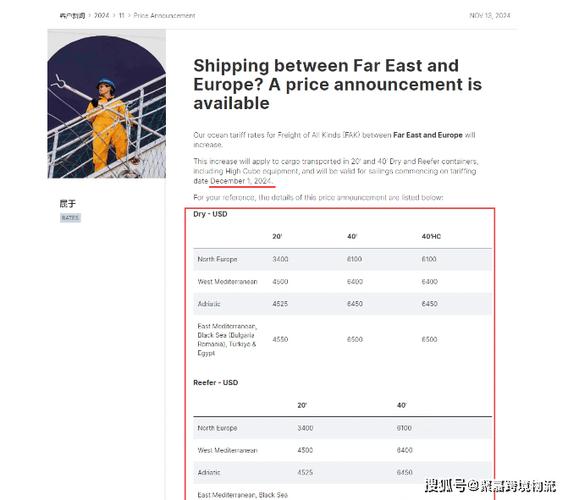
Task: Click bold Far East and Europe text
Action: point(428,135)
